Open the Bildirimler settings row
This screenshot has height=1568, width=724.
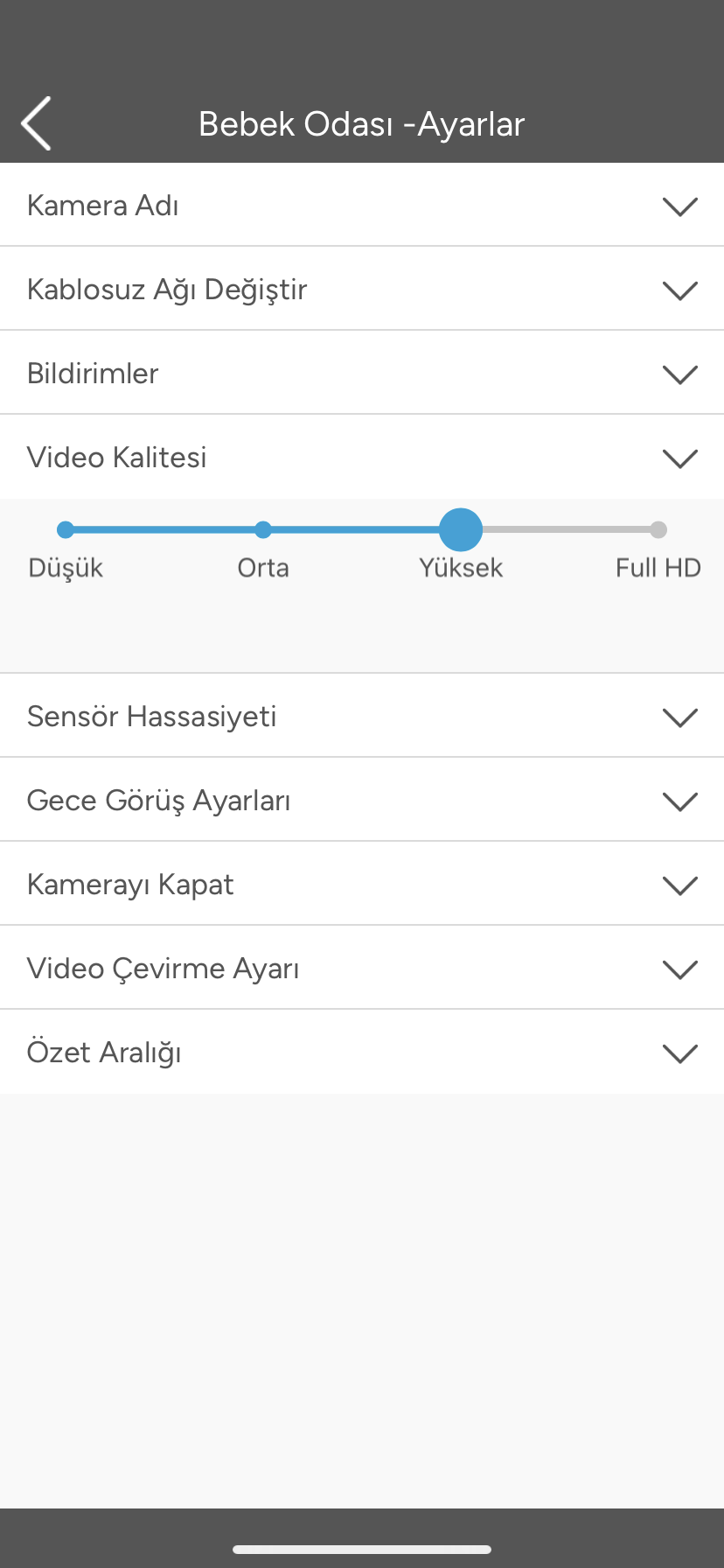coord(93,374)
